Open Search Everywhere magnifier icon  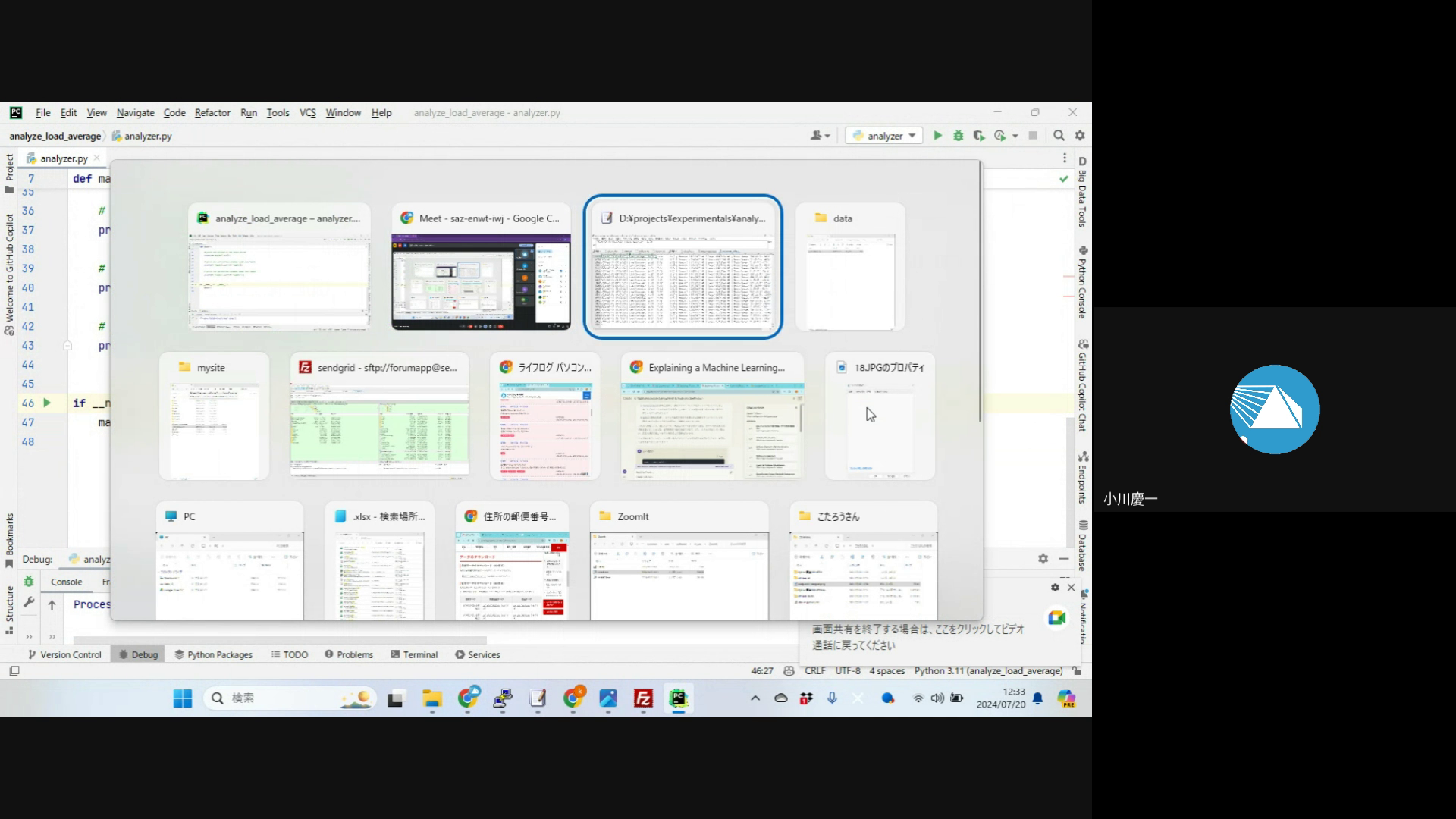1059,136
